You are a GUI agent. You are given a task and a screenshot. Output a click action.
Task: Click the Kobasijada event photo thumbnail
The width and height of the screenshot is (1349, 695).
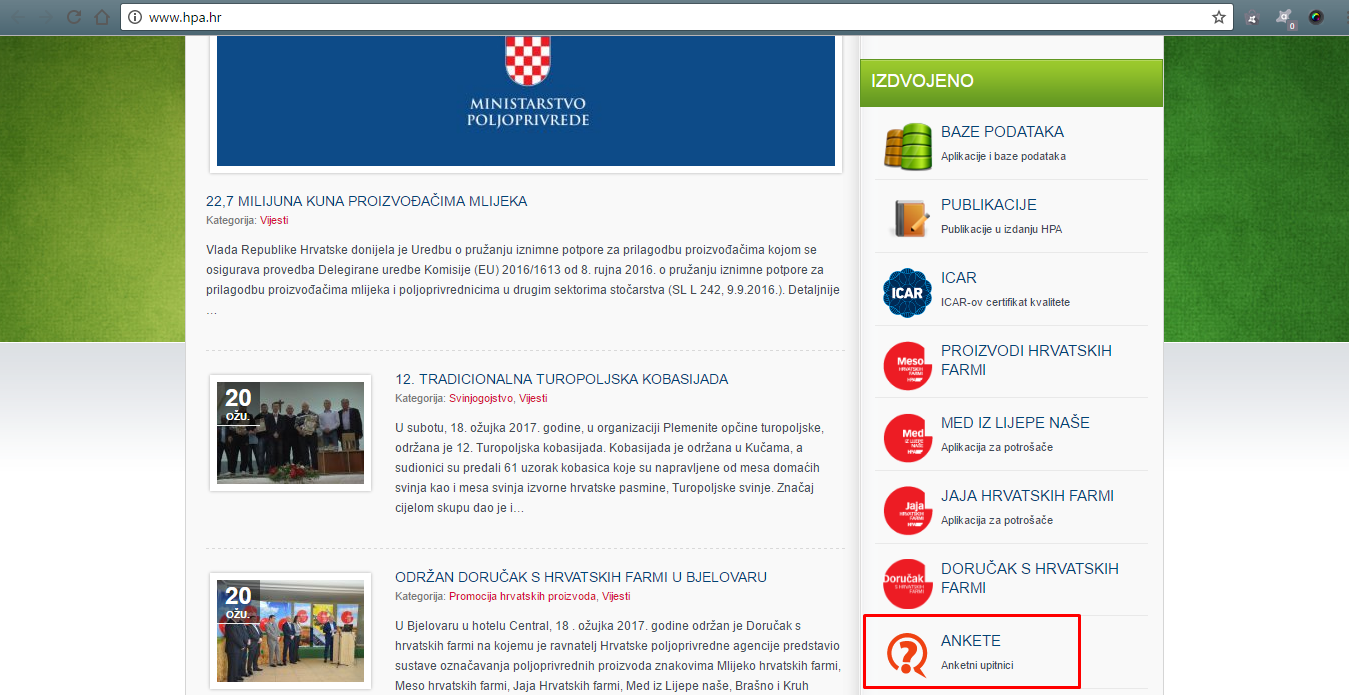[x=290, y=432]
